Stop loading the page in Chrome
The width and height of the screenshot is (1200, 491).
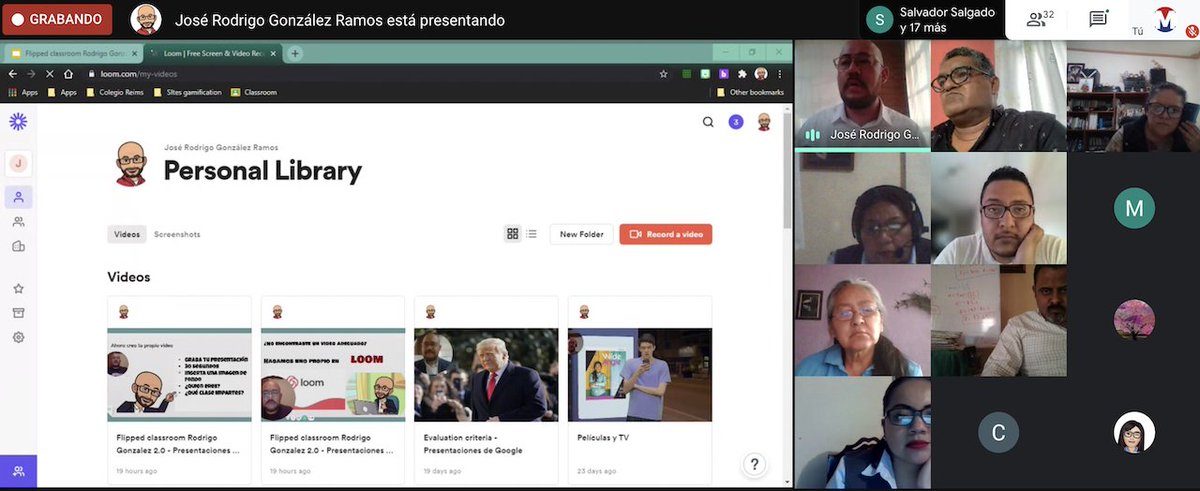point(49,74)
